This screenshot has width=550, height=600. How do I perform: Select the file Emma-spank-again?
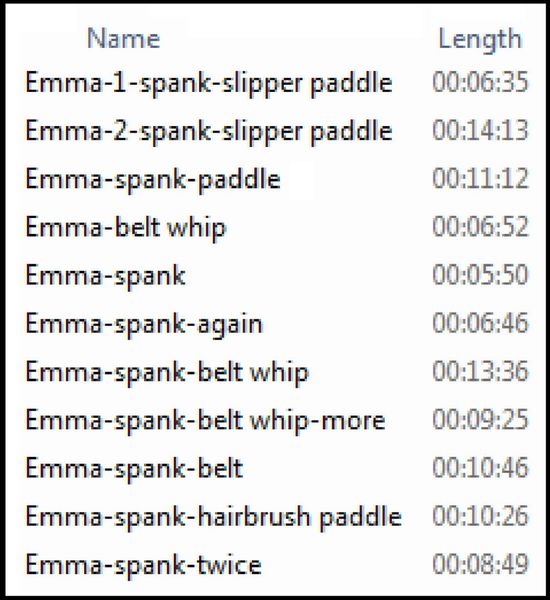coord(144,324)
